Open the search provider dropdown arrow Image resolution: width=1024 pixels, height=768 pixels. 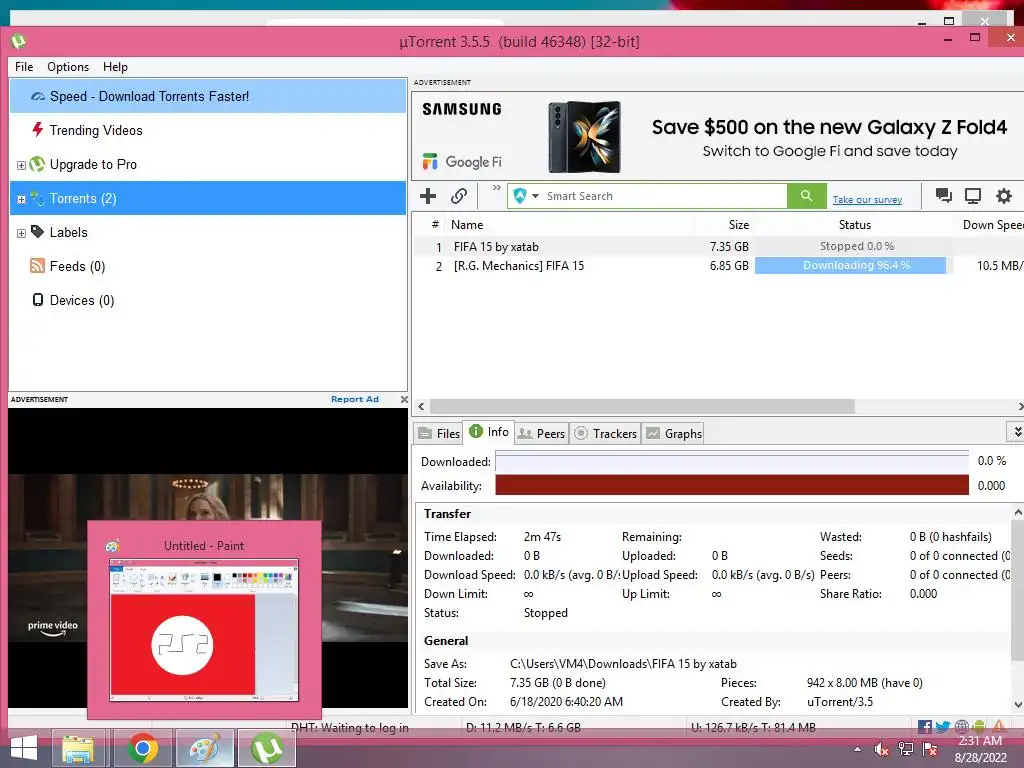click(x=536, y=196)
